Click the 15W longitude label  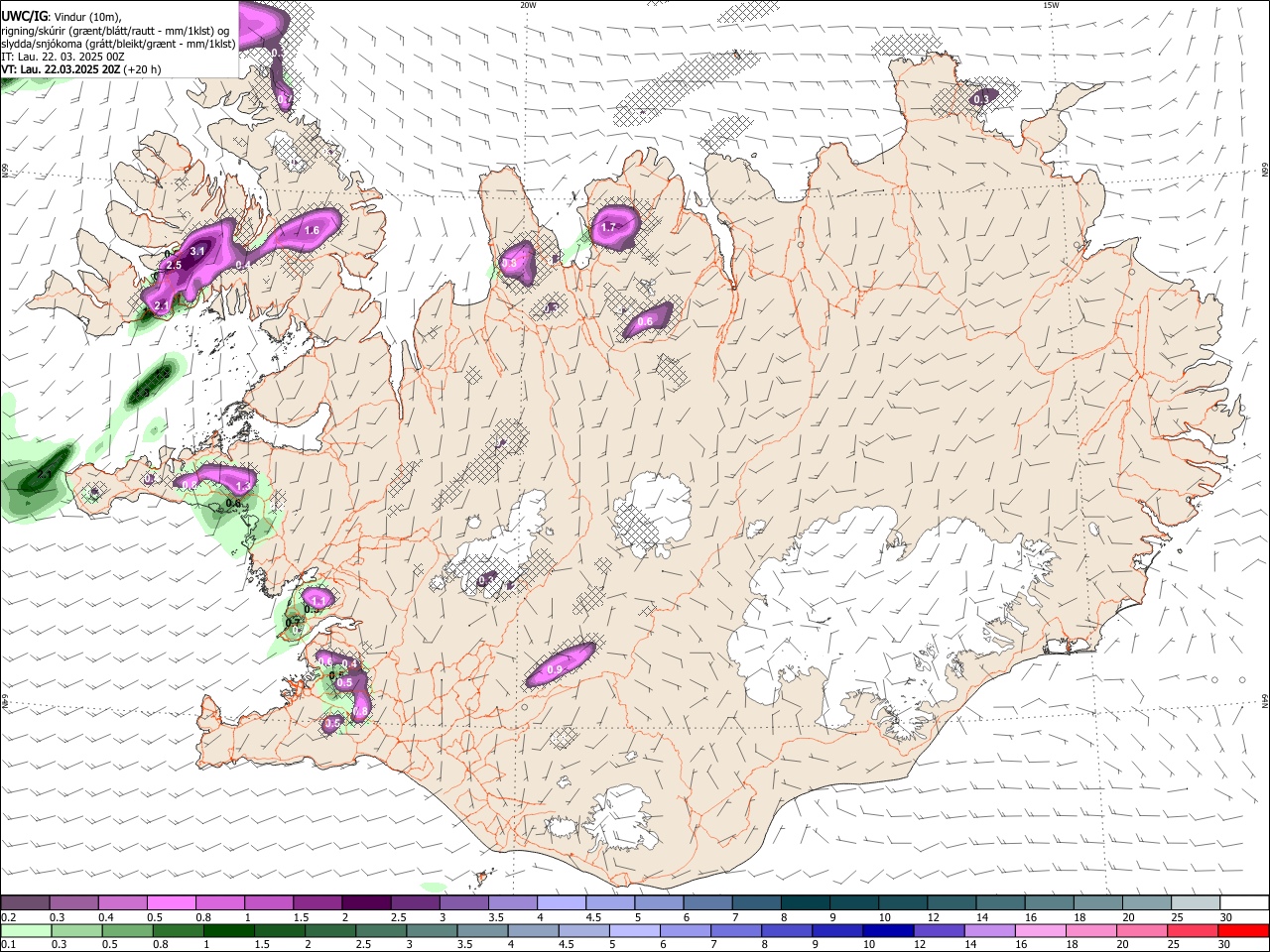pos(1051,4)
